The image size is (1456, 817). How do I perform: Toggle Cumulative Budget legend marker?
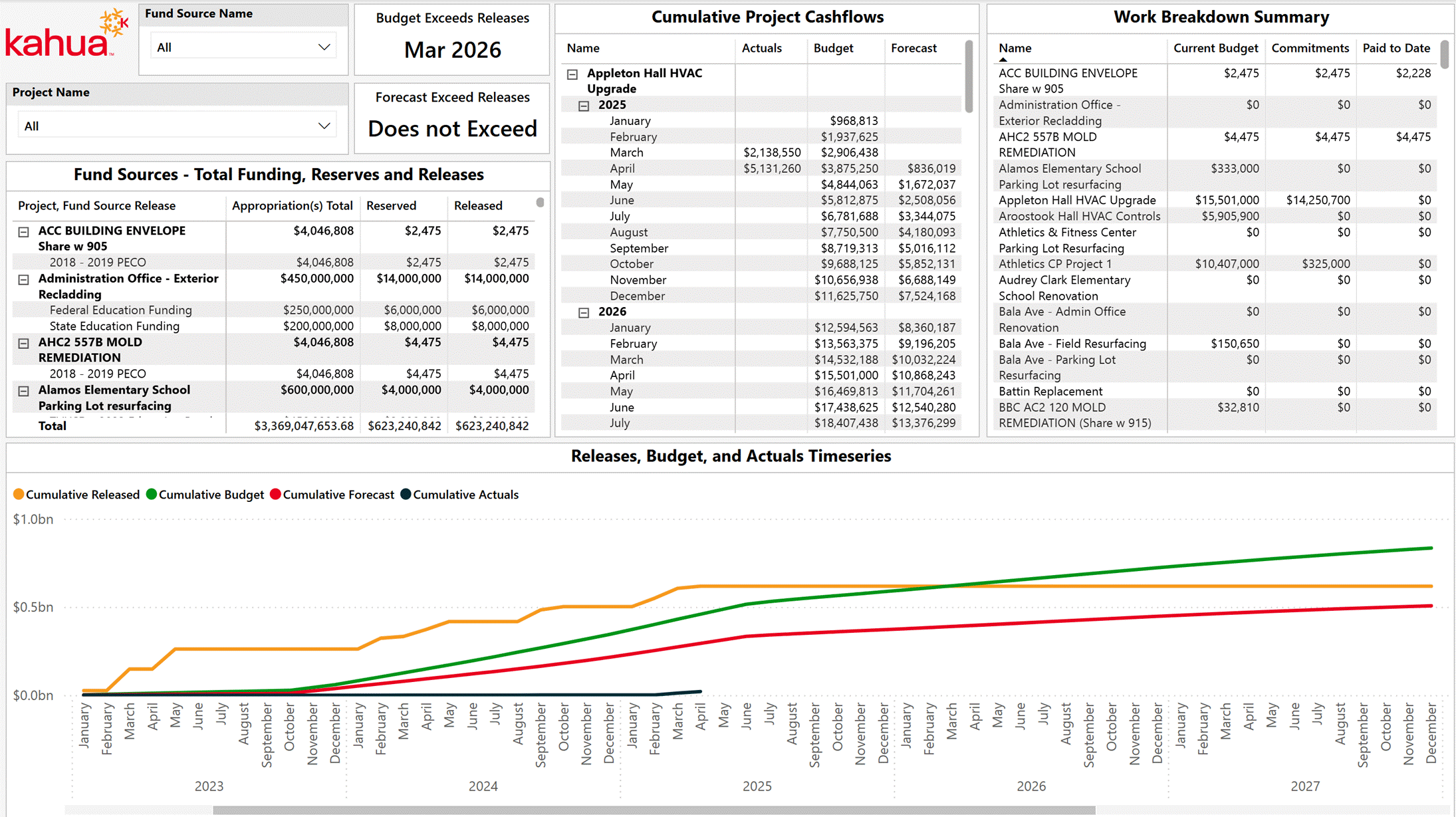click(x=152, y=495)
